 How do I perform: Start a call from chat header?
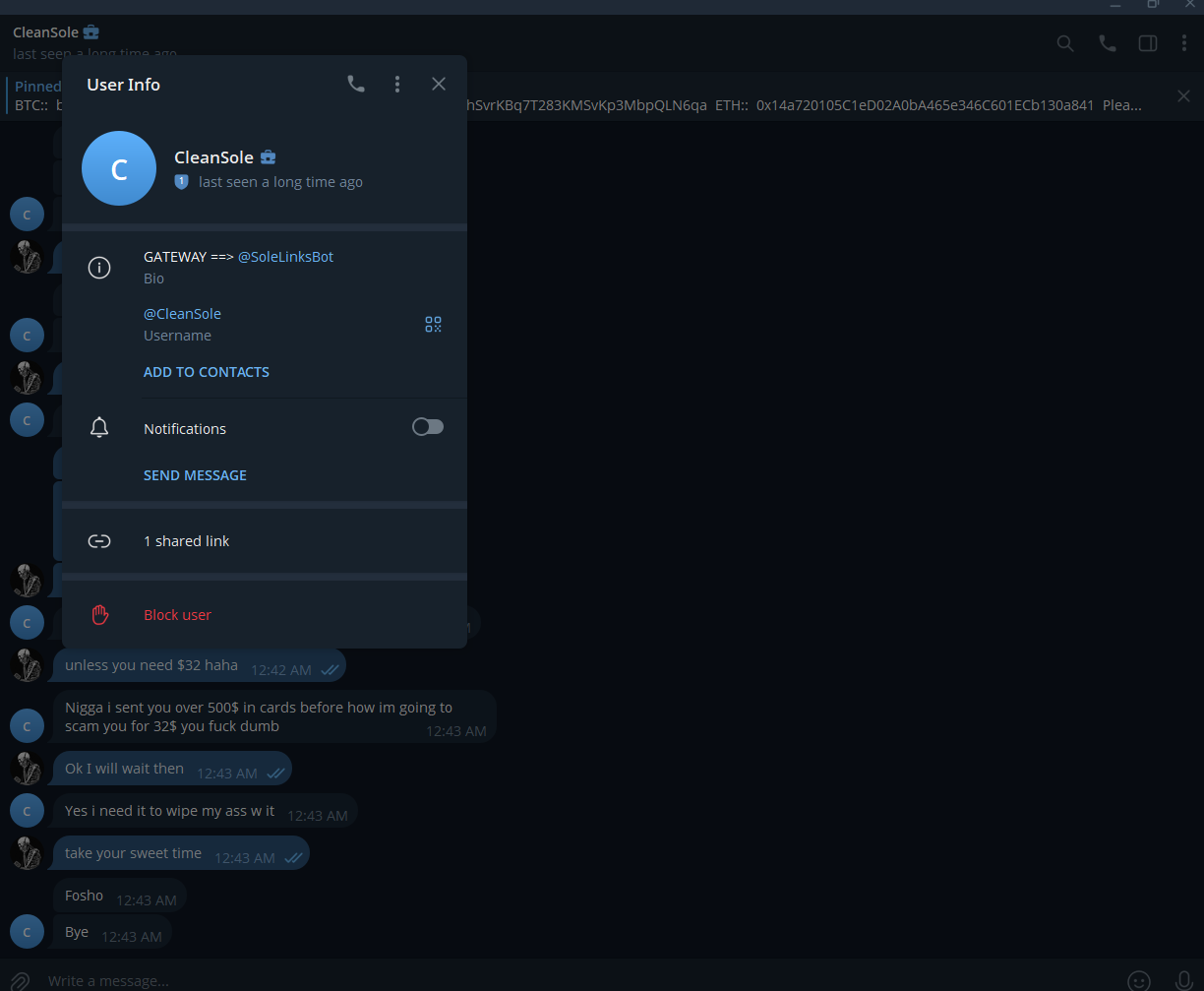click(x=1108, y=43)
